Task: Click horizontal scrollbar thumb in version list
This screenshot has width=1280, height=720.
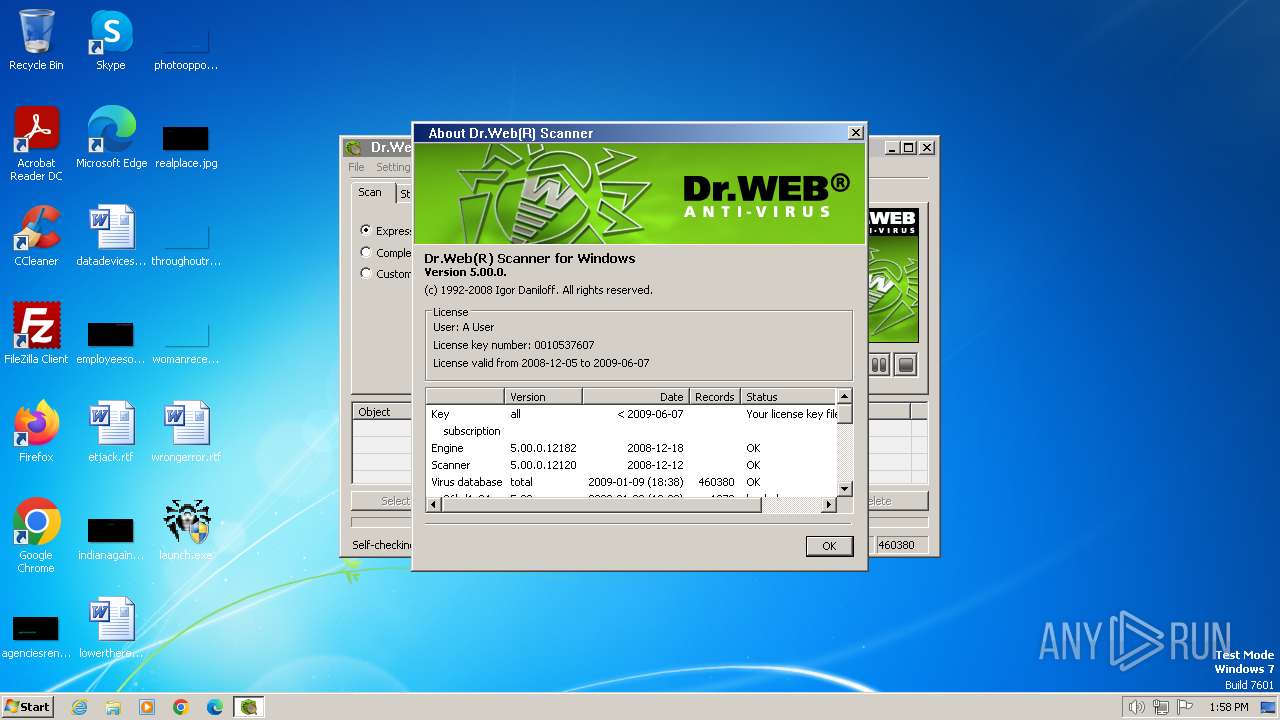Action: (601, 505)
